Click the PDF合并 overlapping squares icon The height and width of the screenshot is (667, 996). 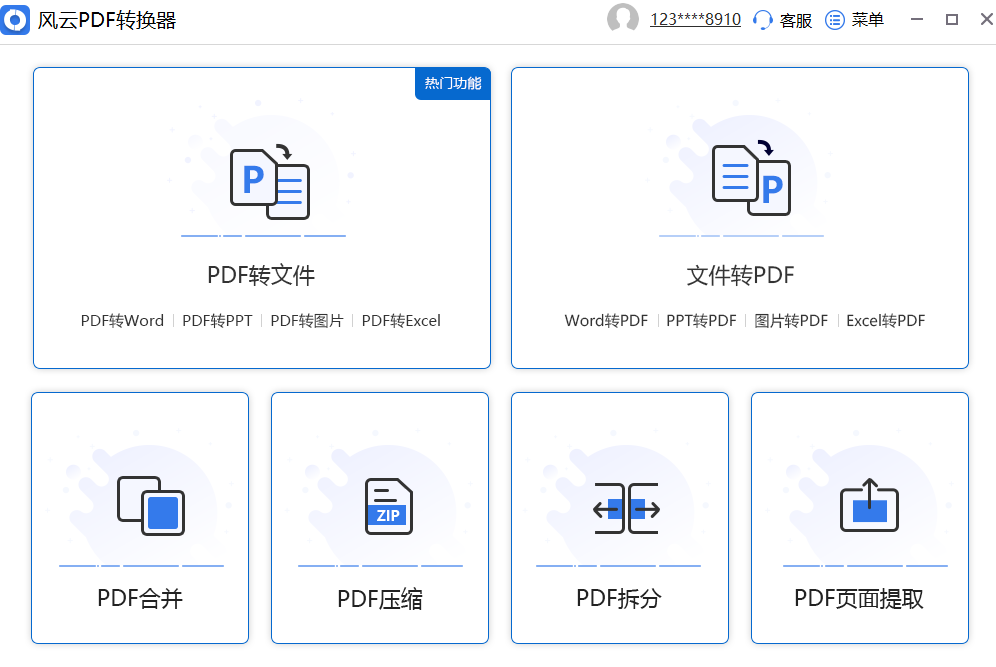pyautogui.click(x=151, y=506)
